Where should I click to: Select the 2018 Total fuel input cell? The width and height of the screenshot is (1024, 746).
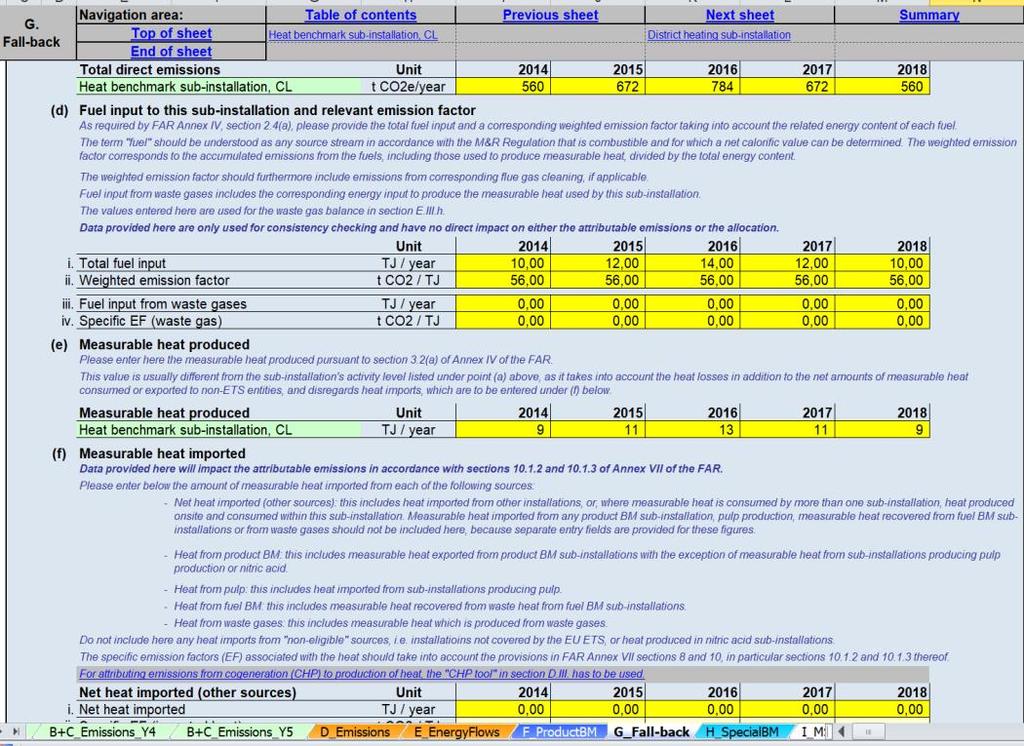[x=882, y=263]
